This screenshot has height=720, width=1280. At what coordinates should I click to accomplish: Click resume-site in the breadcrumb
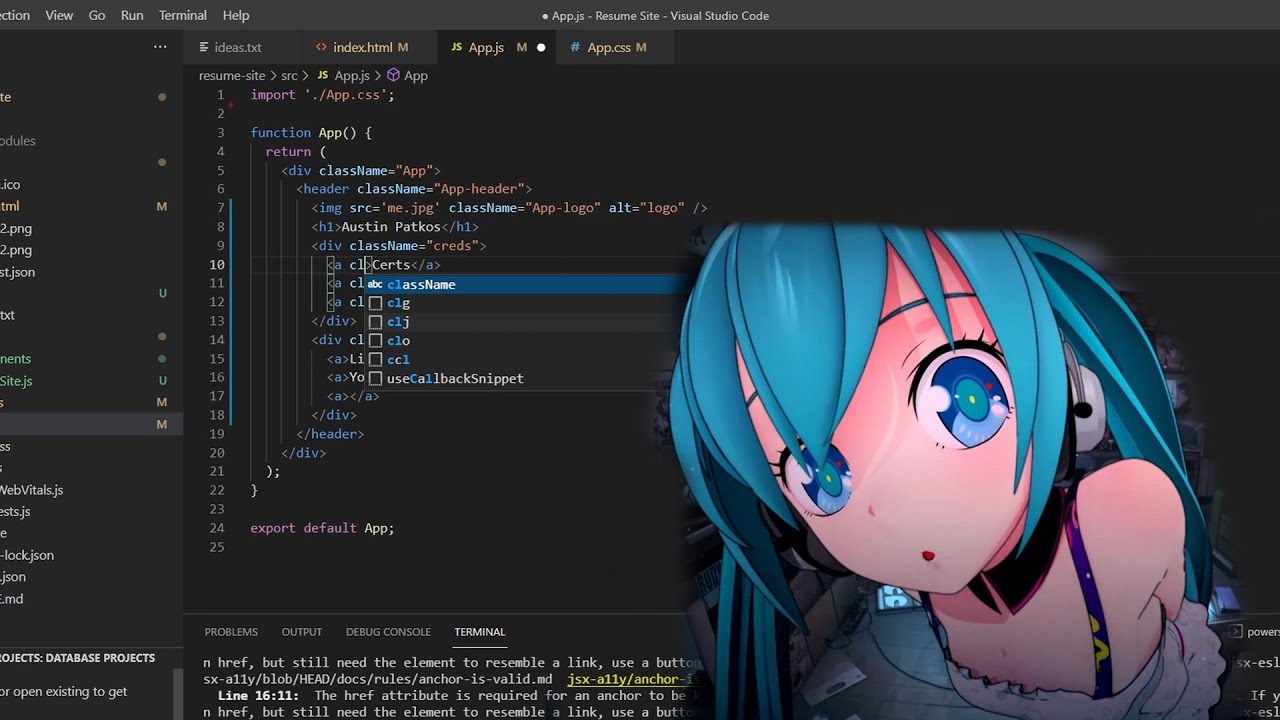coord(232,75)
